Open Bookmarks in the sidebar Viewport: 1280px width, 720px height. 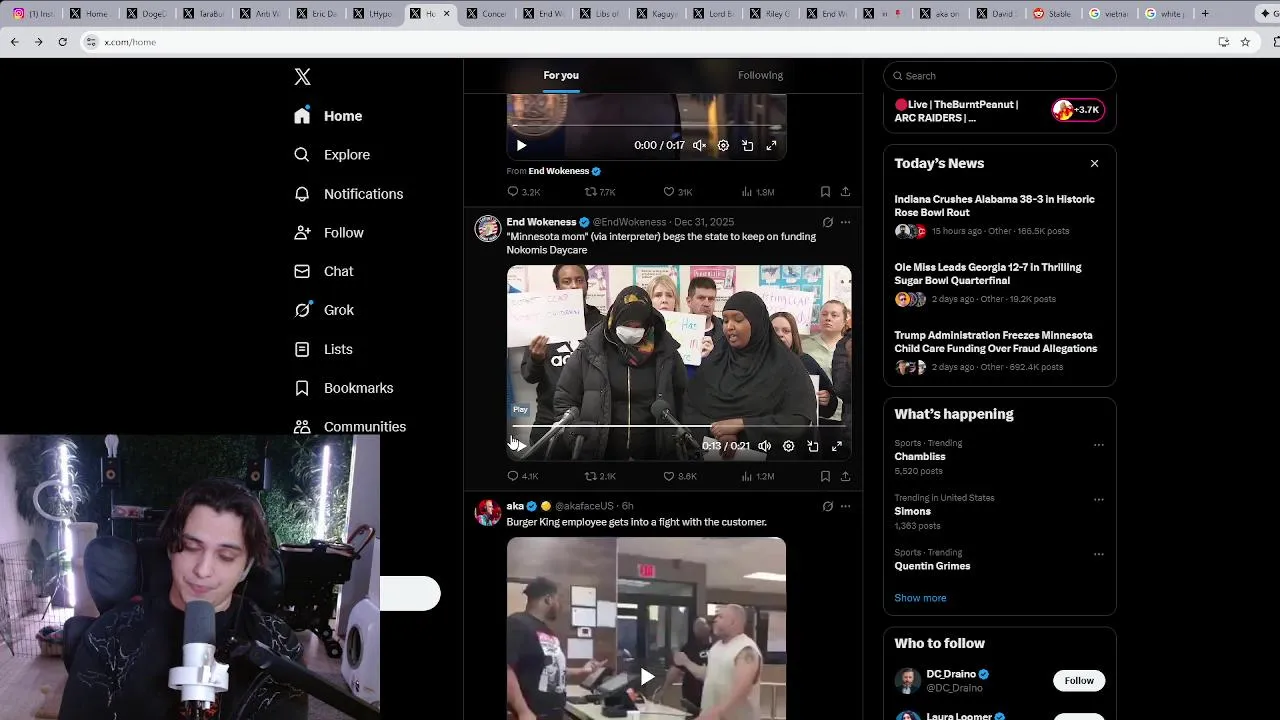click(344, 388)
